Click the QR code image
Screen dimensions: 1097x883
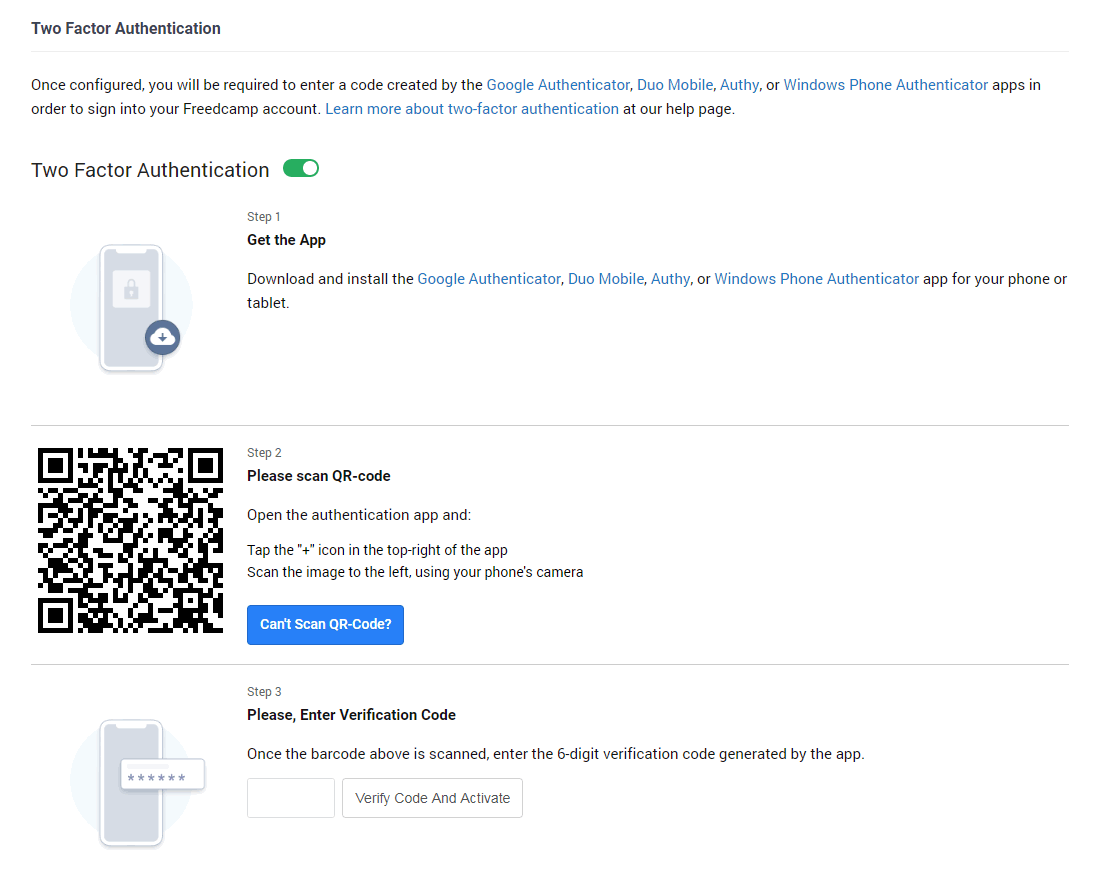[130, 540]
